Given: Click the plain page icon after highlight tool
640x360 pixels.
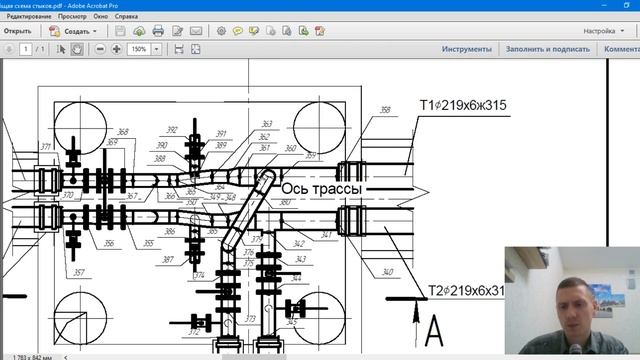Looking at the screenshot, I should tap(271, 31).
